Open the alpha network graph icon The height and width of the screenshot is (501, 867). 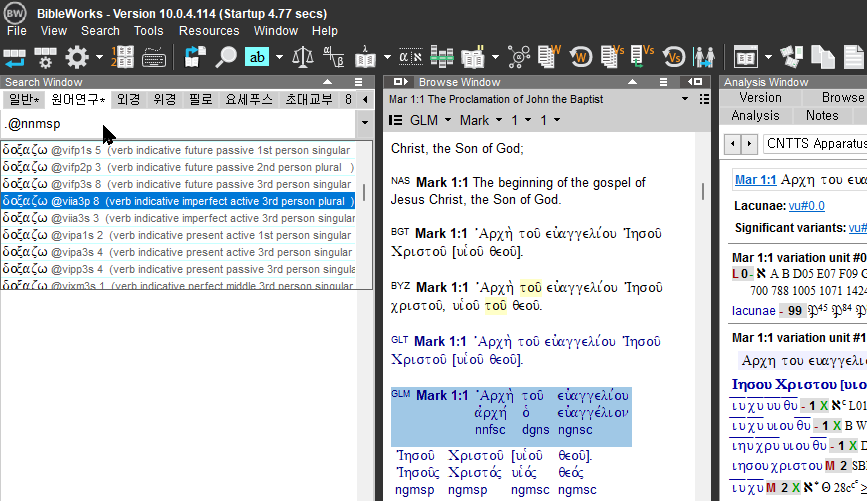(519, 57)
